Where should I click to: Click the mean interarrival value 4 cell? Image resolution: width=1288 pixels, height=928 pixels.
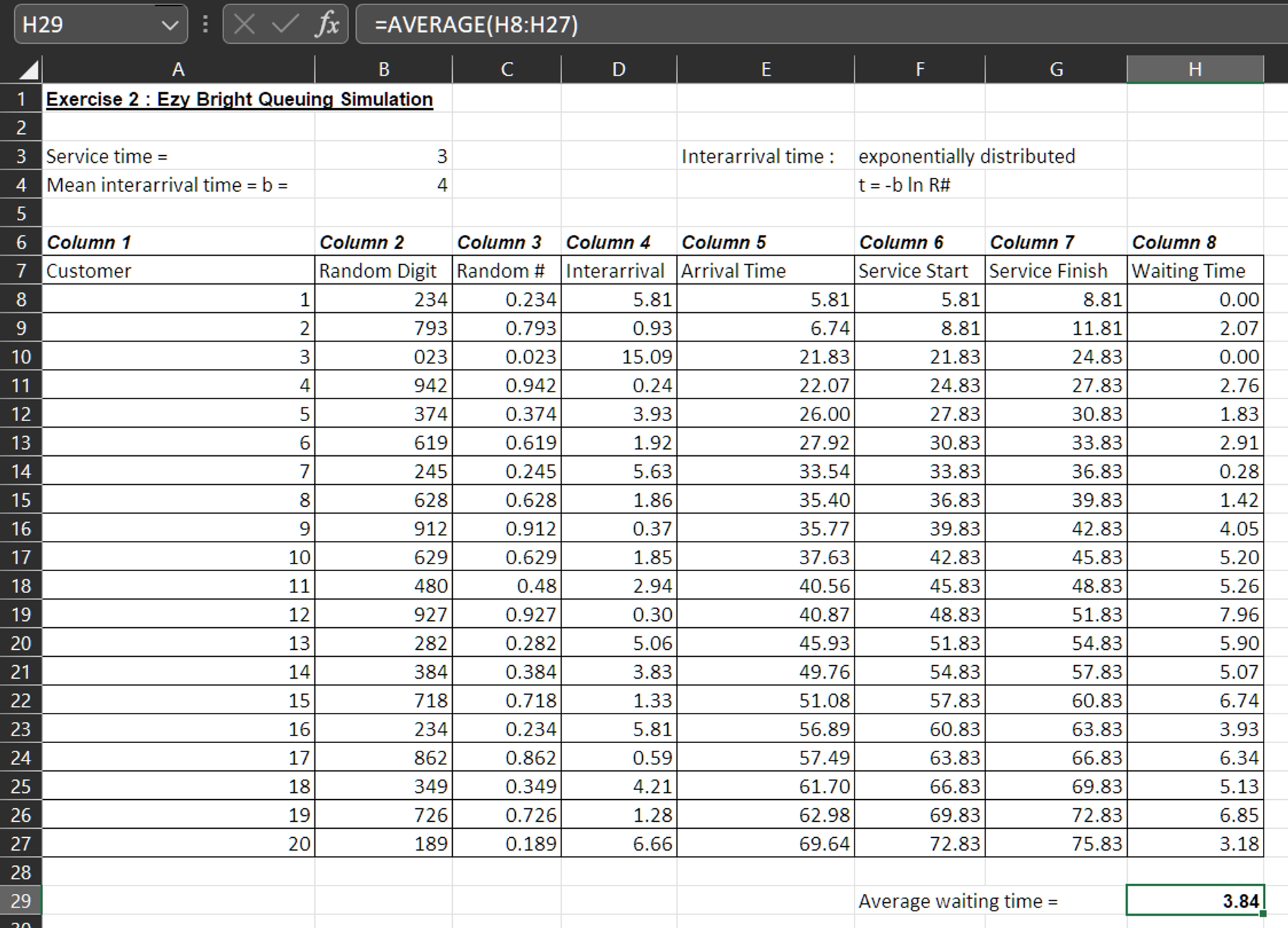[384, 185]
